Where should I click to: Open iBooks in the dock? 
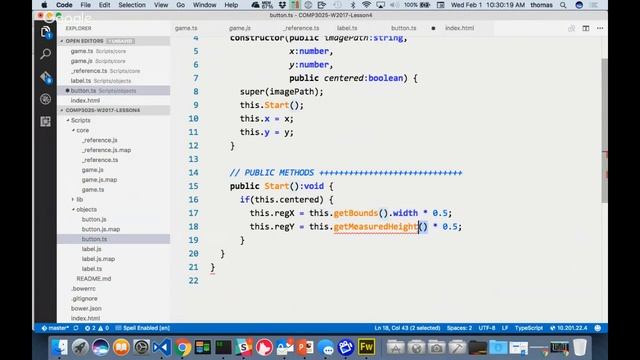[x=121, y=347]
